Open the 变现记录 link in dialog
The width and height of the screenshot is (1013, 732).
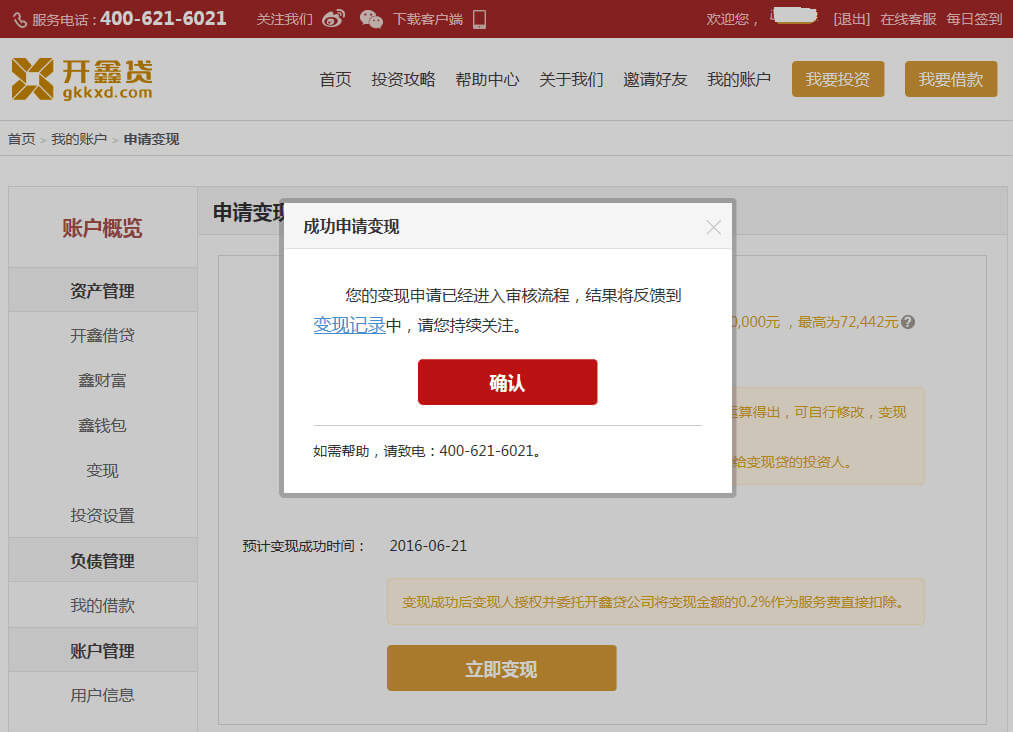pos(349,325)
